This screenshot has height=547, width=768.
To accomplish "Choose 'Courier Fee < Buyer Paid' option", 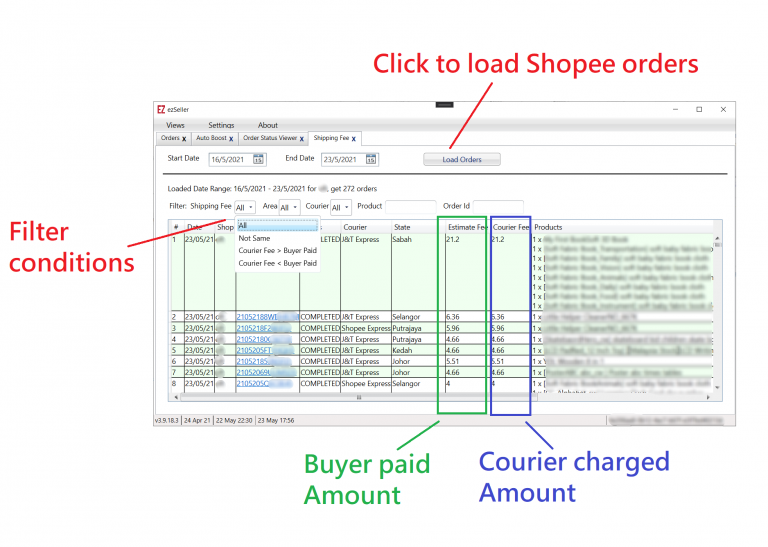I will point(277,263).
